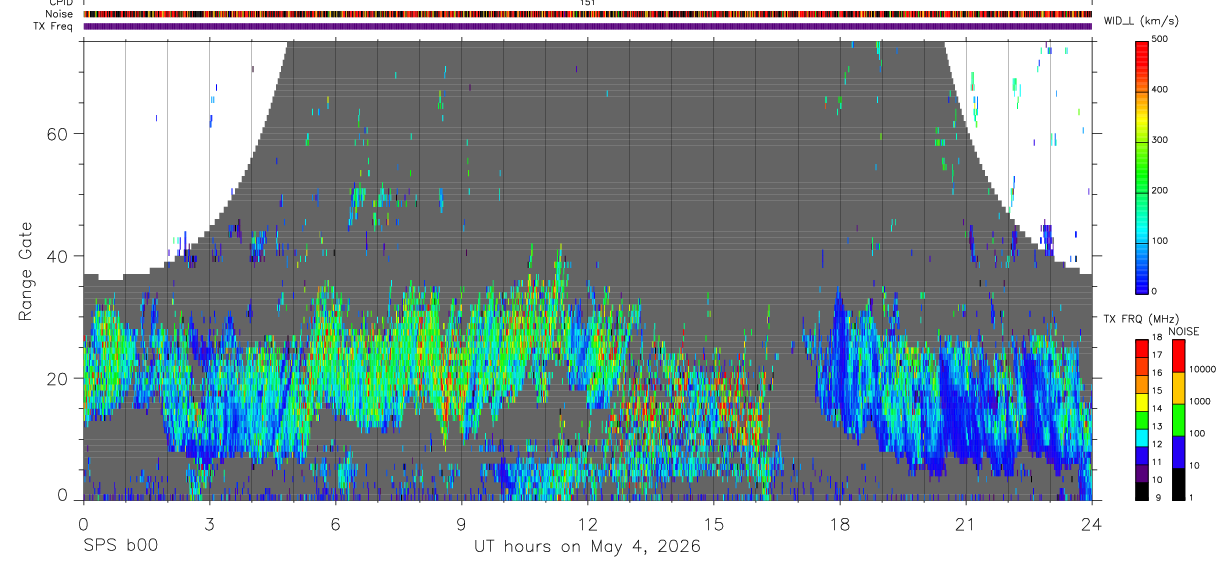Viewport: 1228px width, 567px height.
Task: Click the "TX Freq" strip label at top left
Action: 54,26
